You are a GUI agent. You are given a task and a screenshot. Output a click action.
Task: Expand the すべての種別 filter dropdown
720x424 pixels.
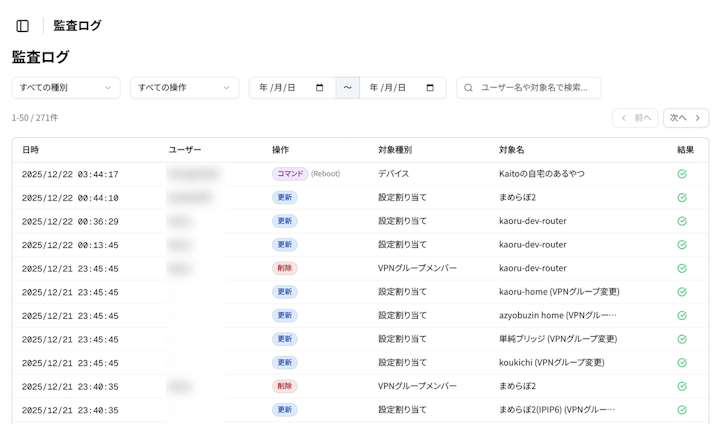coord(66,88)
